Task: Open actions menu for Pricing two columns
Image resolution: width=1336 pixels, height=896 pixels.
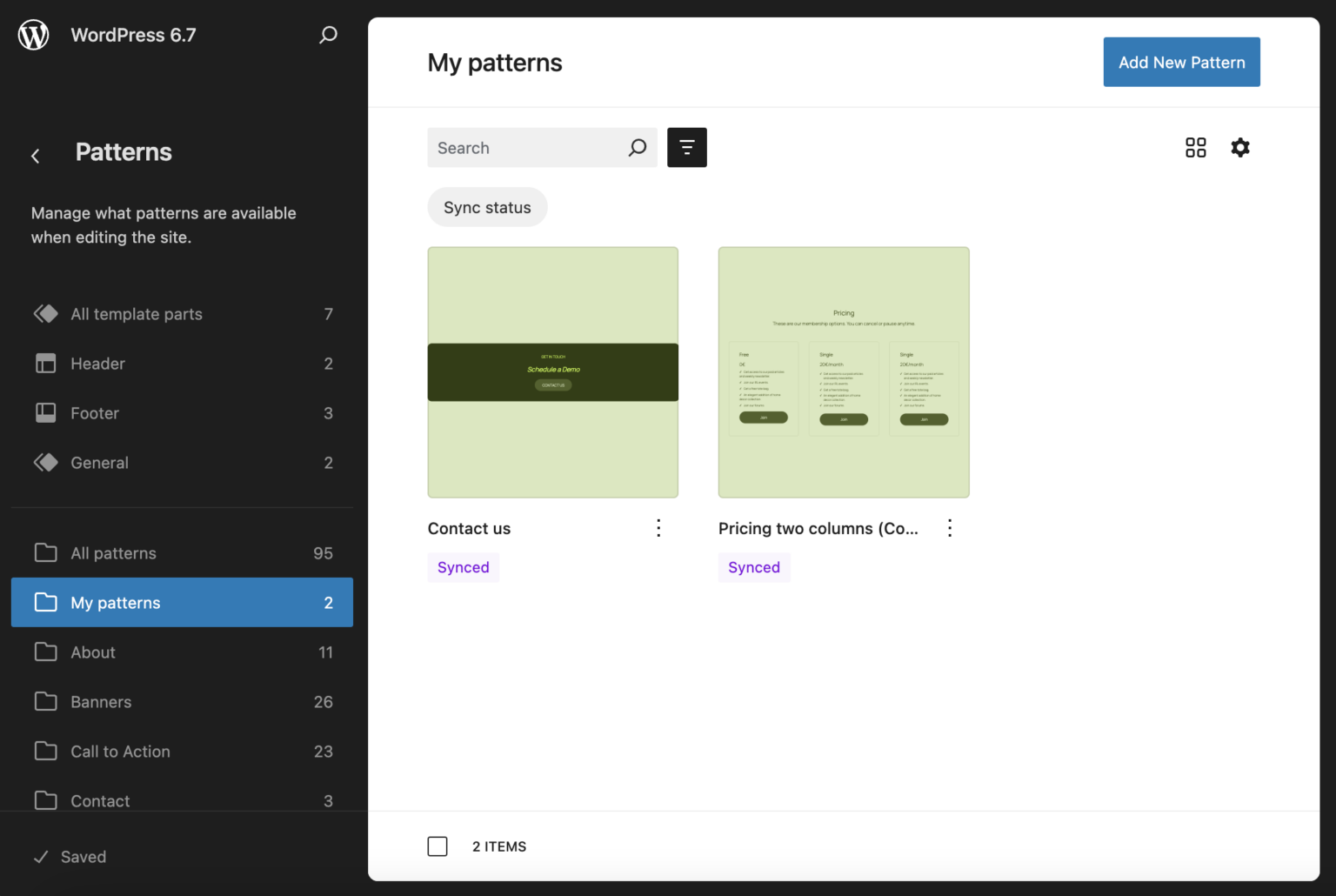Action: (x=949, y=528)
